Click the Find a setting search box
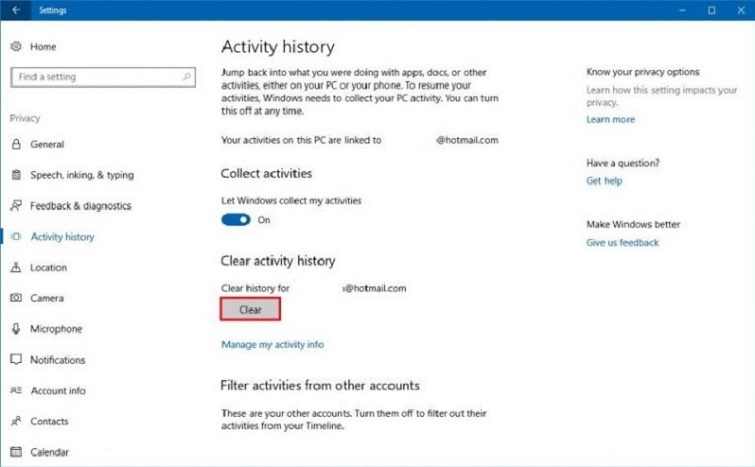Image resolution: width=755 pixels, height=467 pixels. (x=95, y=77)
